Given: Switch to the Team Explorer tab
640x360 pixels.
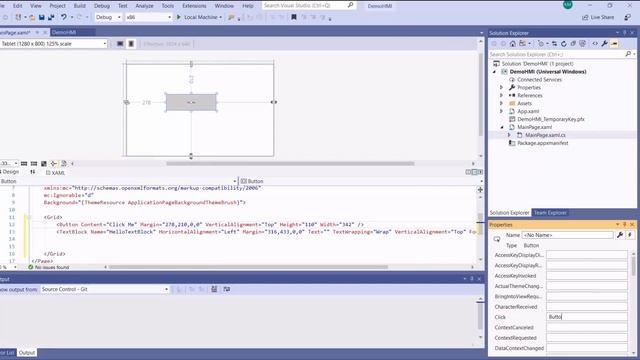Looking at the screenshot, I should point(550,213).
